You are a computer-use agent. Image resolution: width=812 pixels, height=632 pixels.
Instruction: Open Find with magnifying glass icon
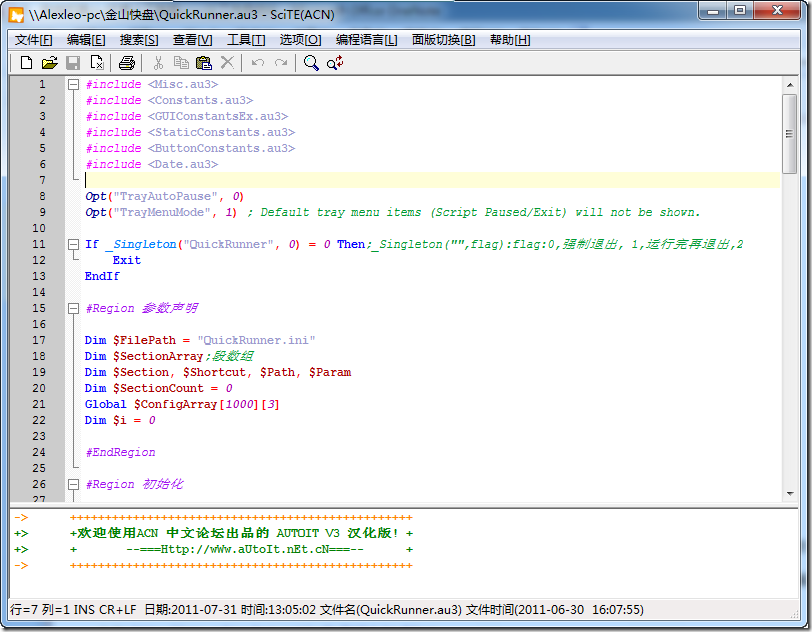pos(311,63)
